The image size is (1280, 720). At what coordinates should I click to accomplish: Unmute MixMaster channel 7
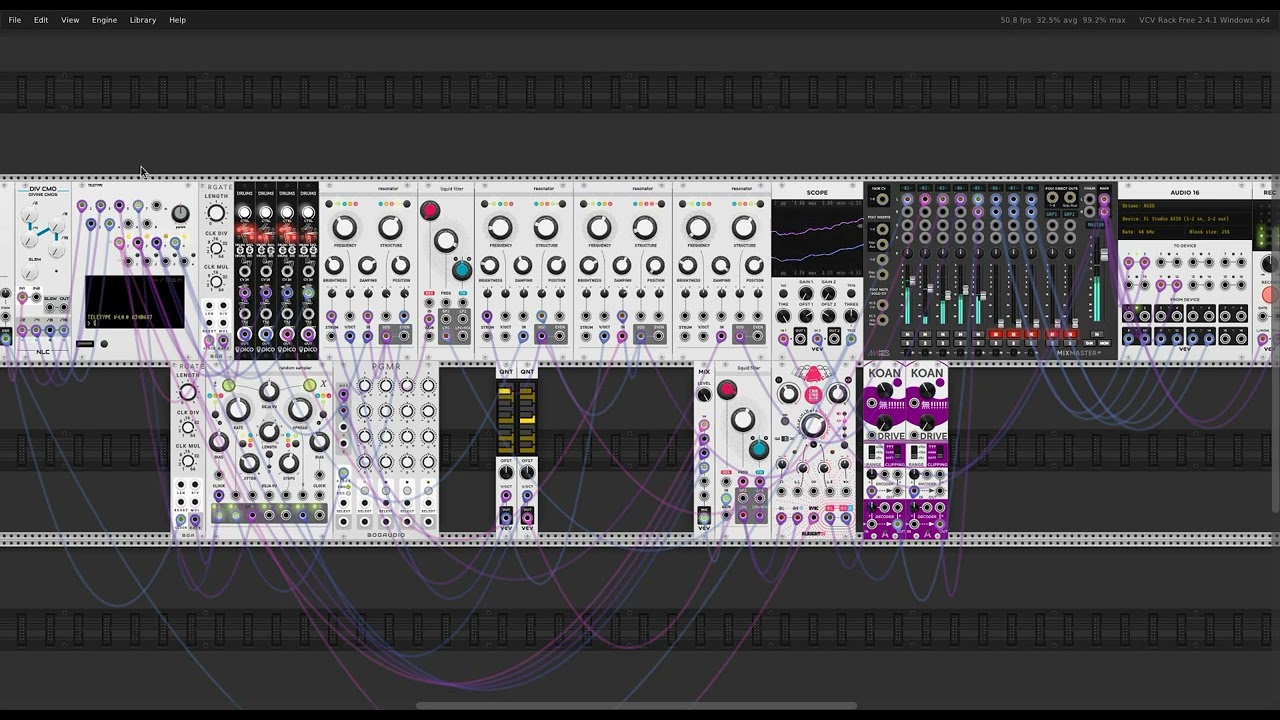click(1015, 335)
